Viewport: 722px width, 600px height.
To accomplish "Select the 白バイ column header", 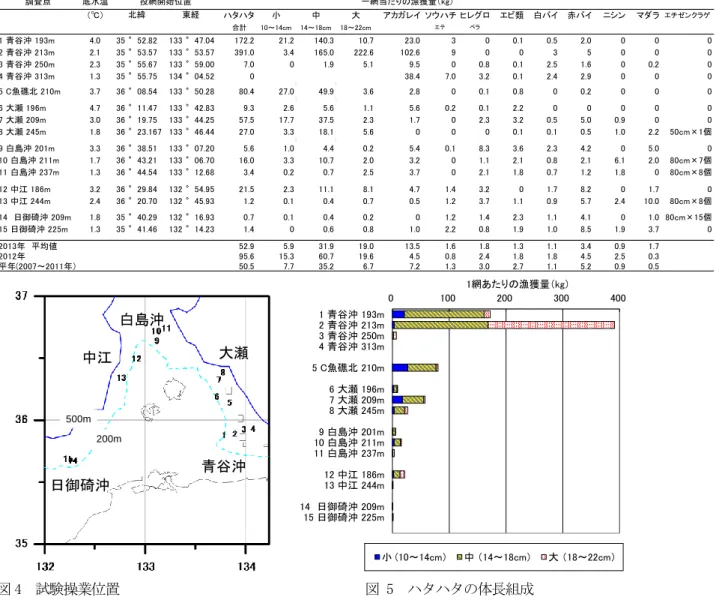I will tap(546, 15).
